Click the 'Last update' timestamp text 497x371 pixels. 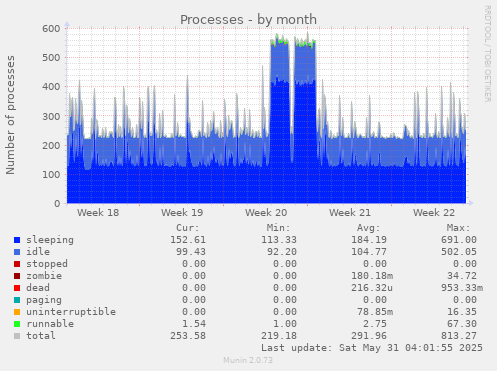point(372,348)
